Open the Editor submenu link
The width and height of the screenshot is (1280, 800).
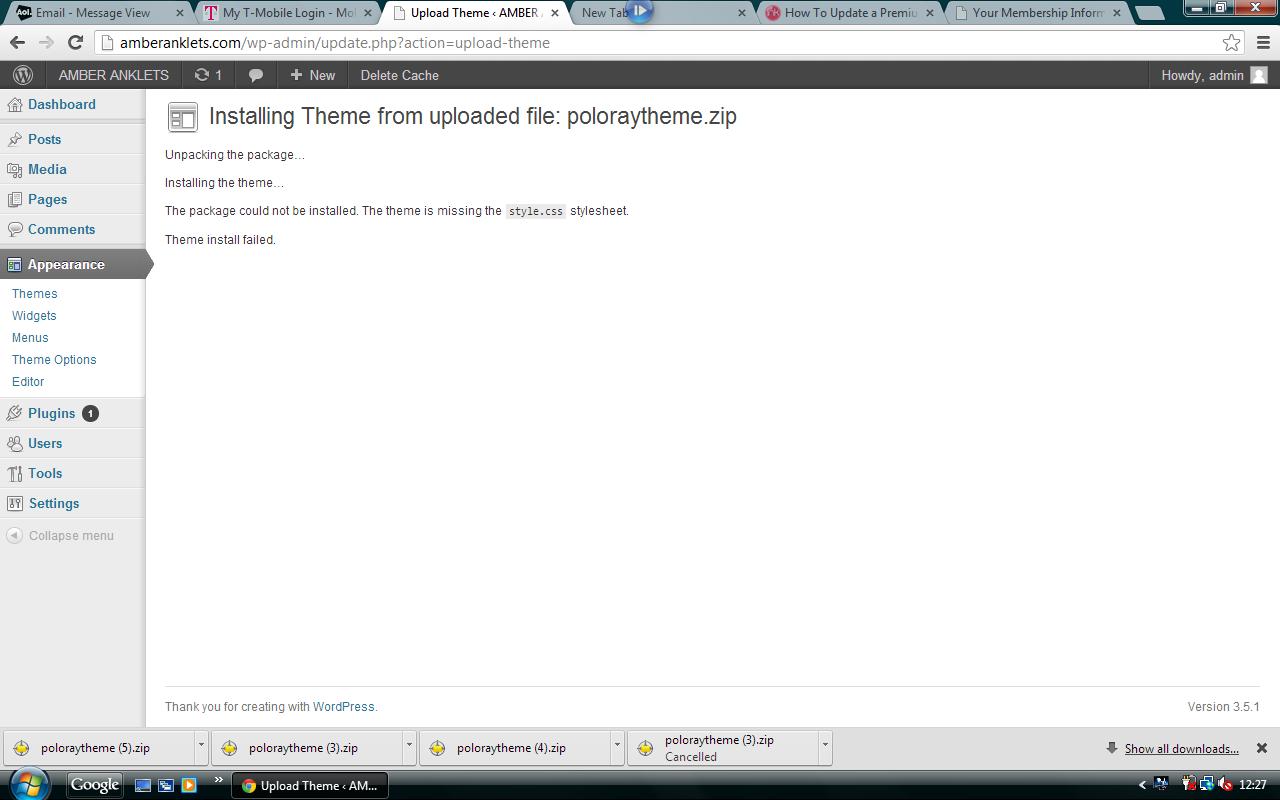(x=28, y=381)
